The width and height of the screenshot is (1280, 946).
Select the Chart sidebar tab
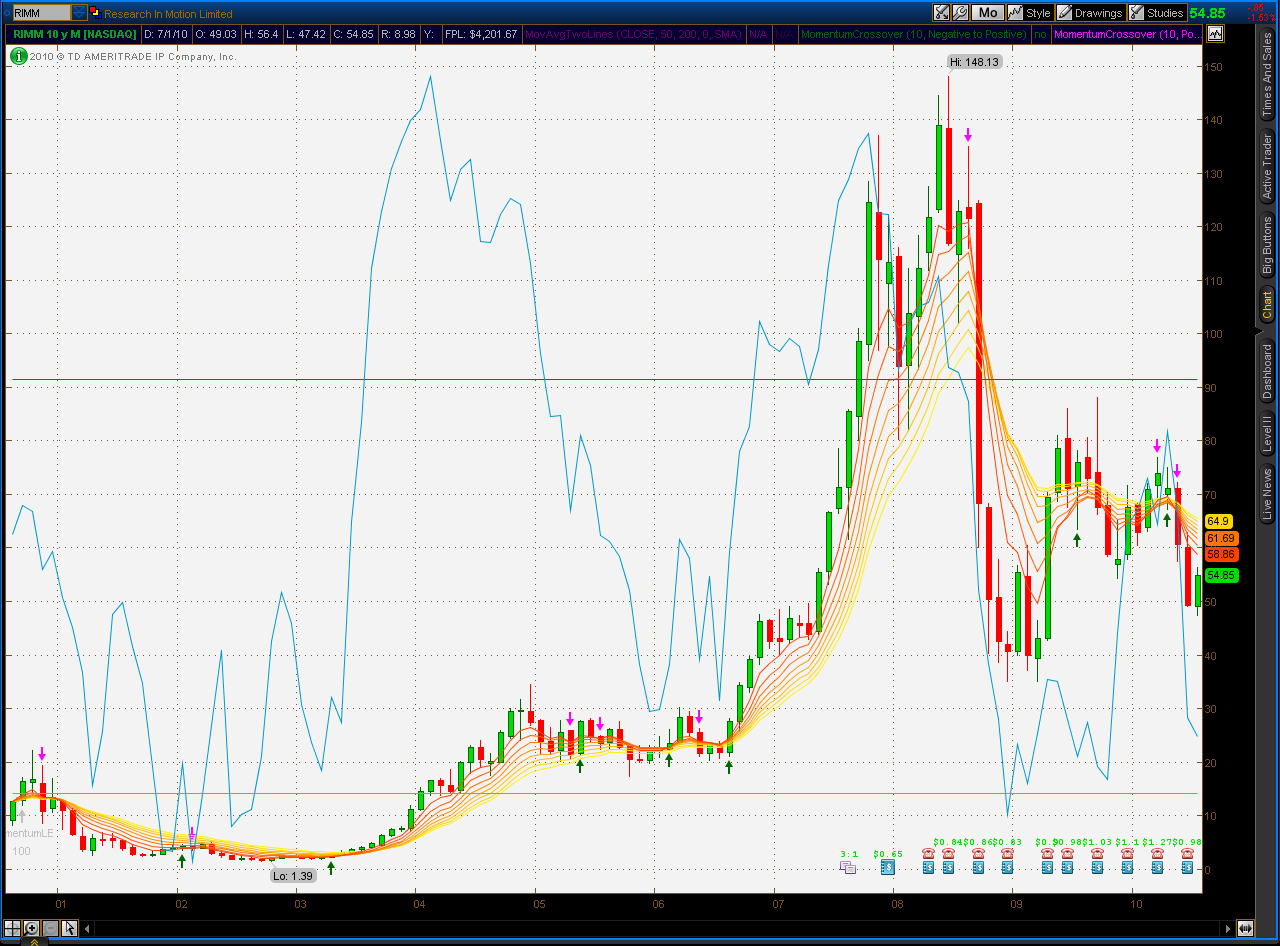(1267, 306)
